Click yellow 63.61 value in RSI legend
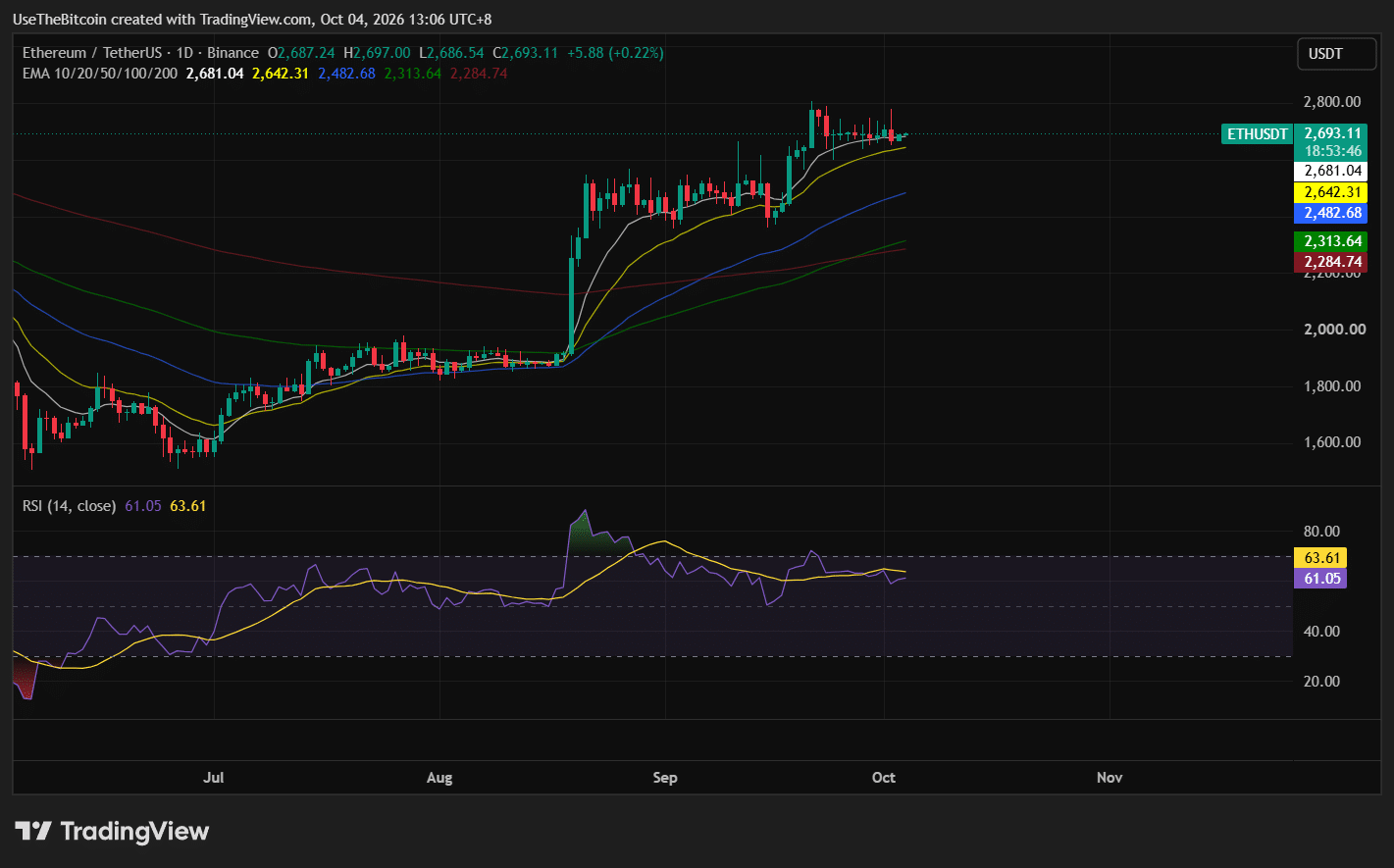This screenshot has height=868, width=1394. tap(188, 506)
